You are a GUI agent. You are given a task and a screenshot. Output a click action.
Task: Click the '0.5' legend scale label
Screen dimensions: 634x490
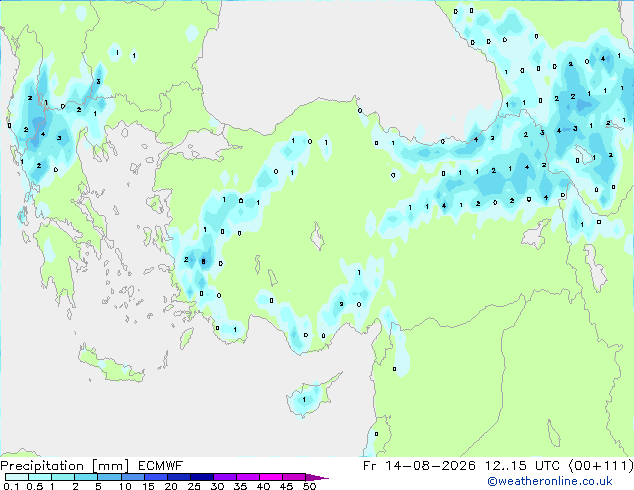point(35,486)
